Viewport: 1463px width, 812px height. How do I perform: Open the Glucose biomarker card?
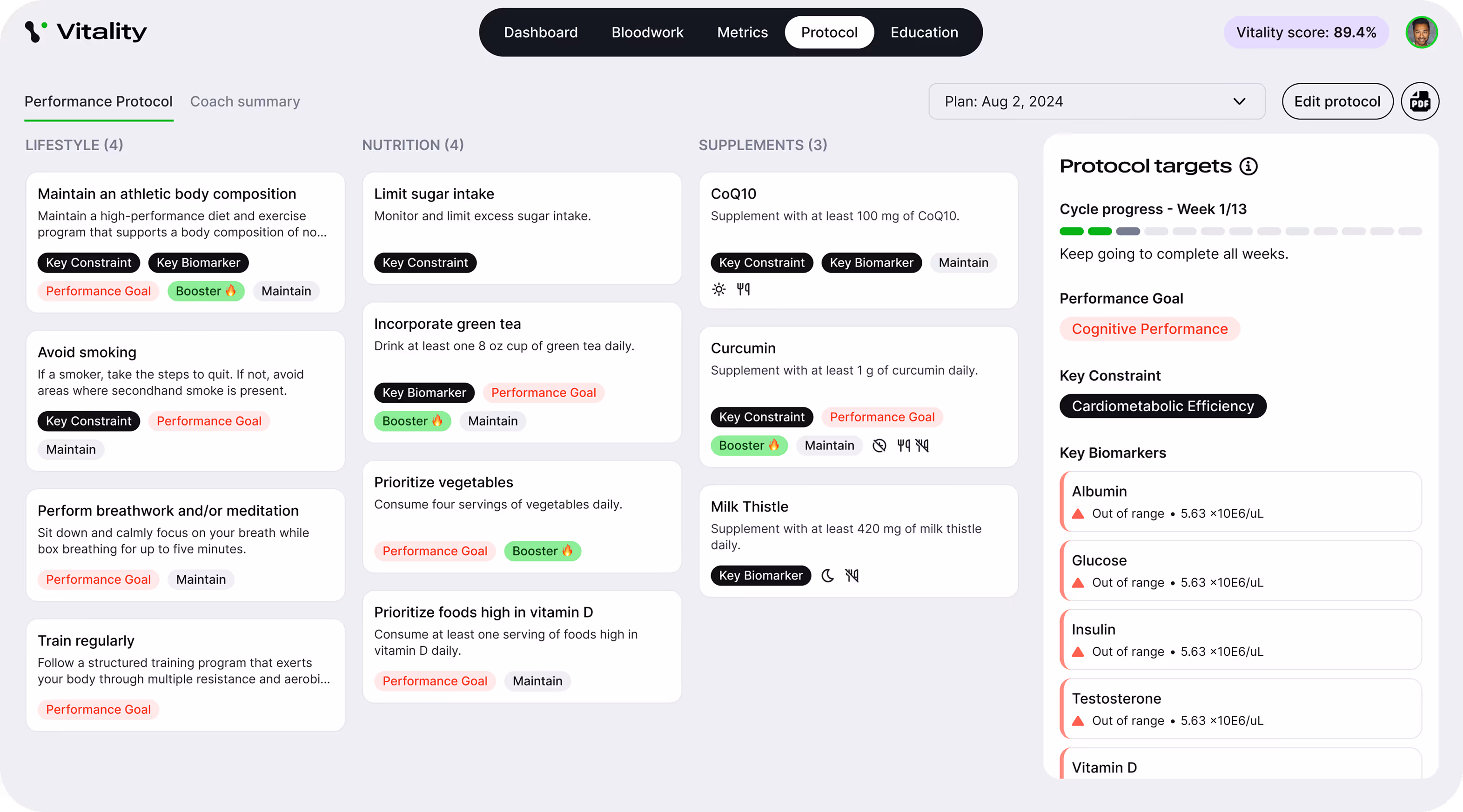1241,570
